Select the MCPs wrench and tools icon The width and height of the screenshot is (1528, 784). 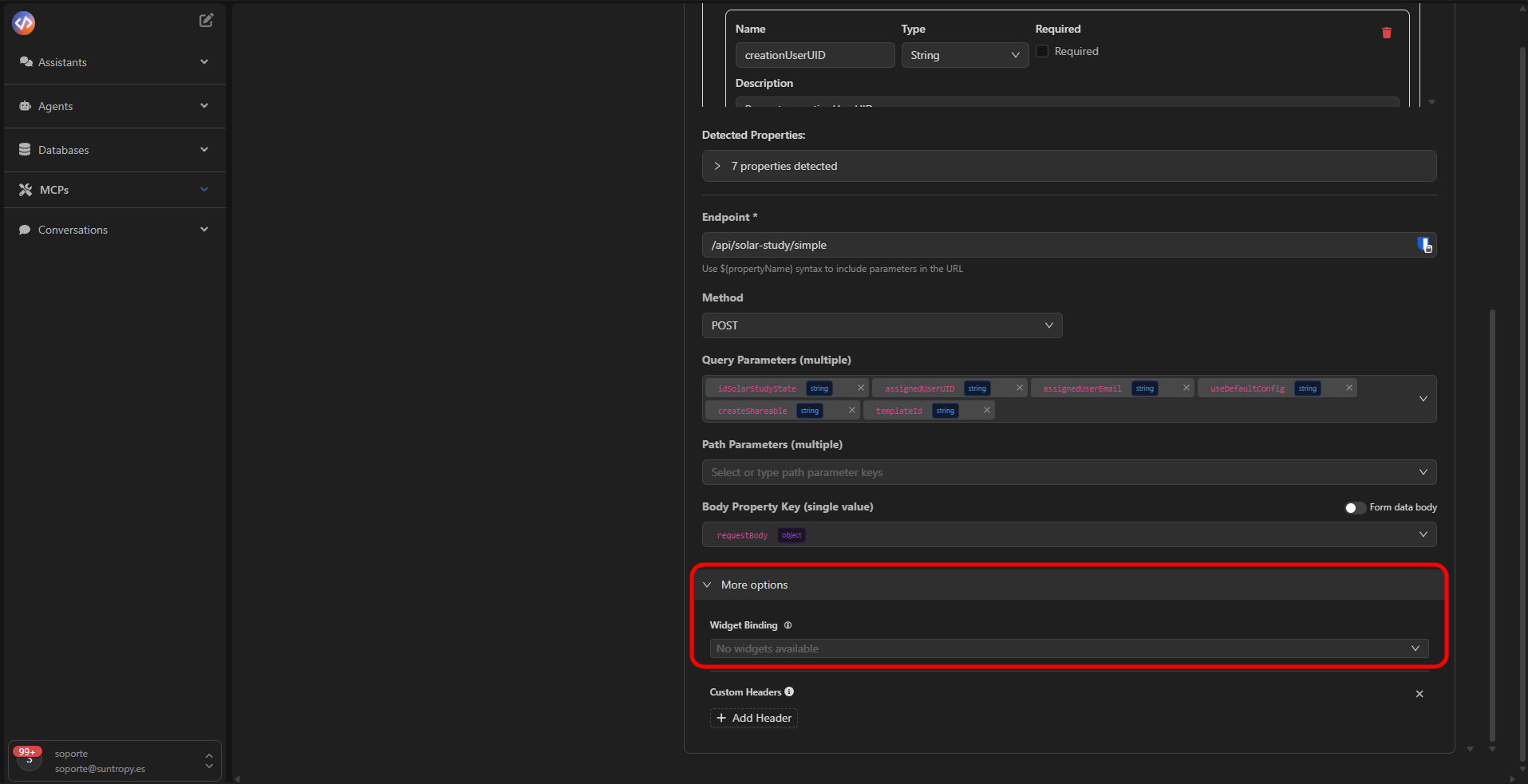24,189
